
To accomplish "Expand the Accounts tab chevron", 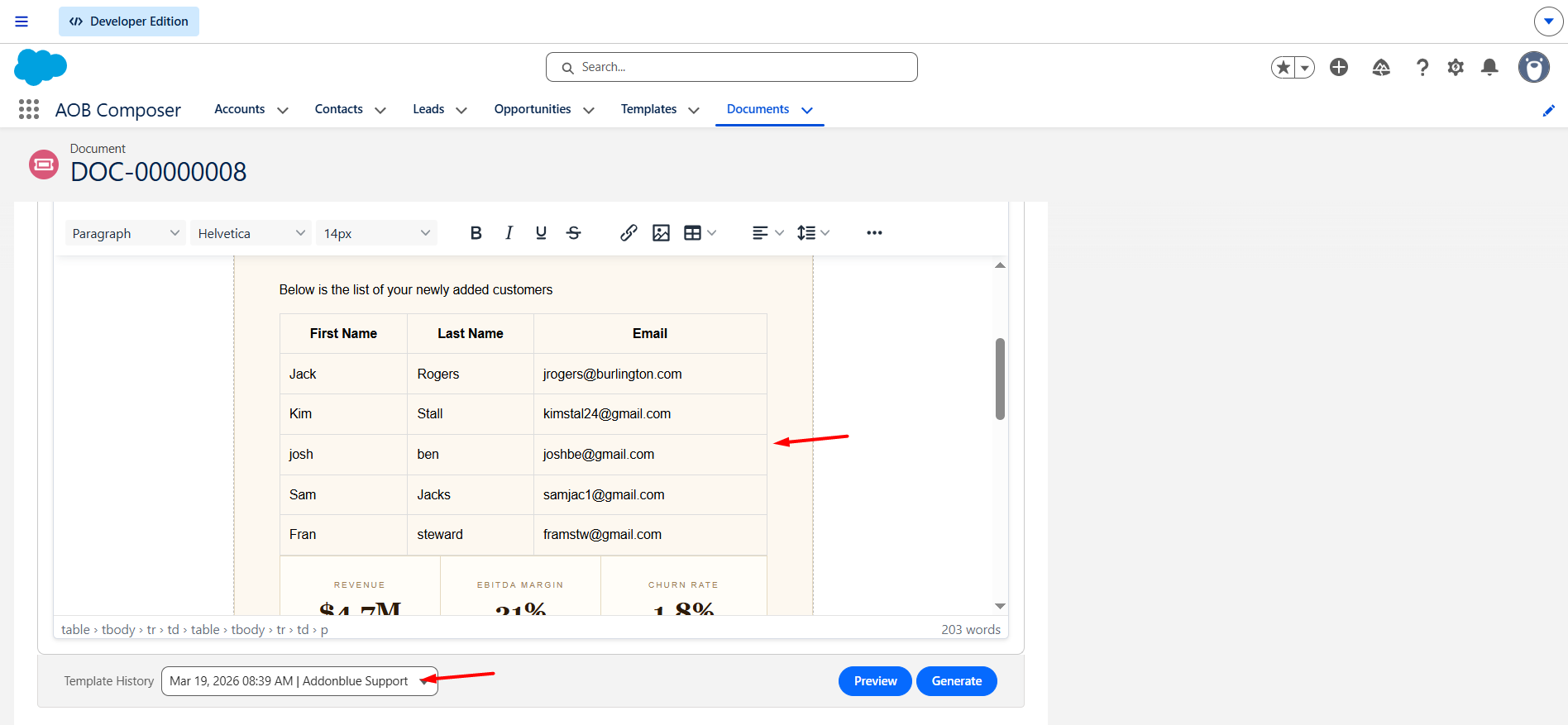I will 283,110.
